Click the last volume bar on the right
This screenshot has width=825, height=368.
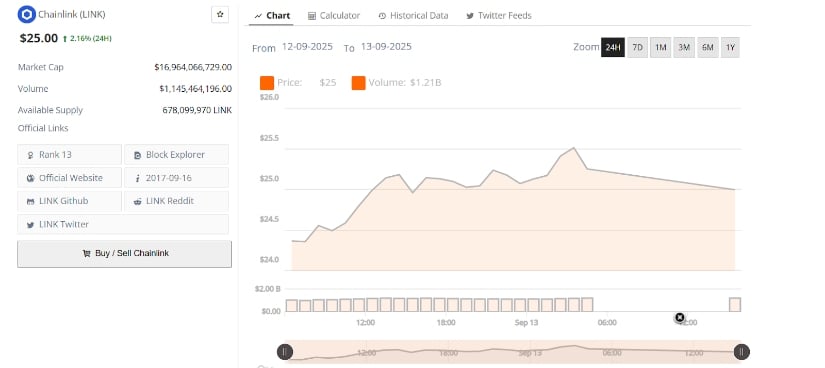[735, 305]
